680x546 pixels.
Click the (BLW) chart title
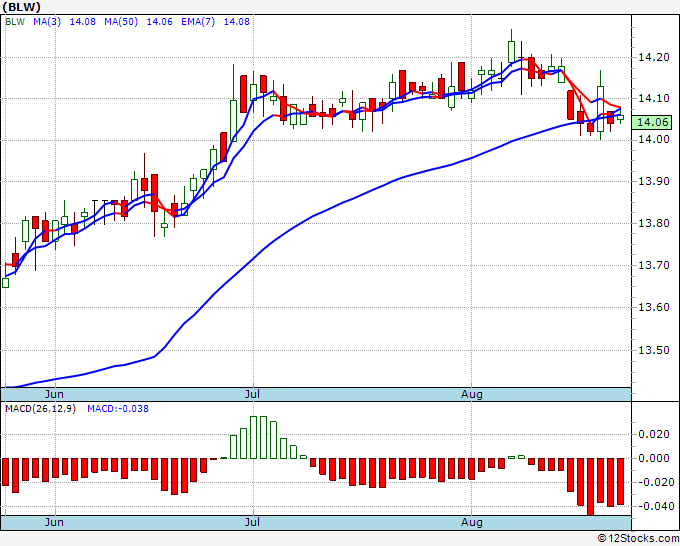click(x=21, y=7)
